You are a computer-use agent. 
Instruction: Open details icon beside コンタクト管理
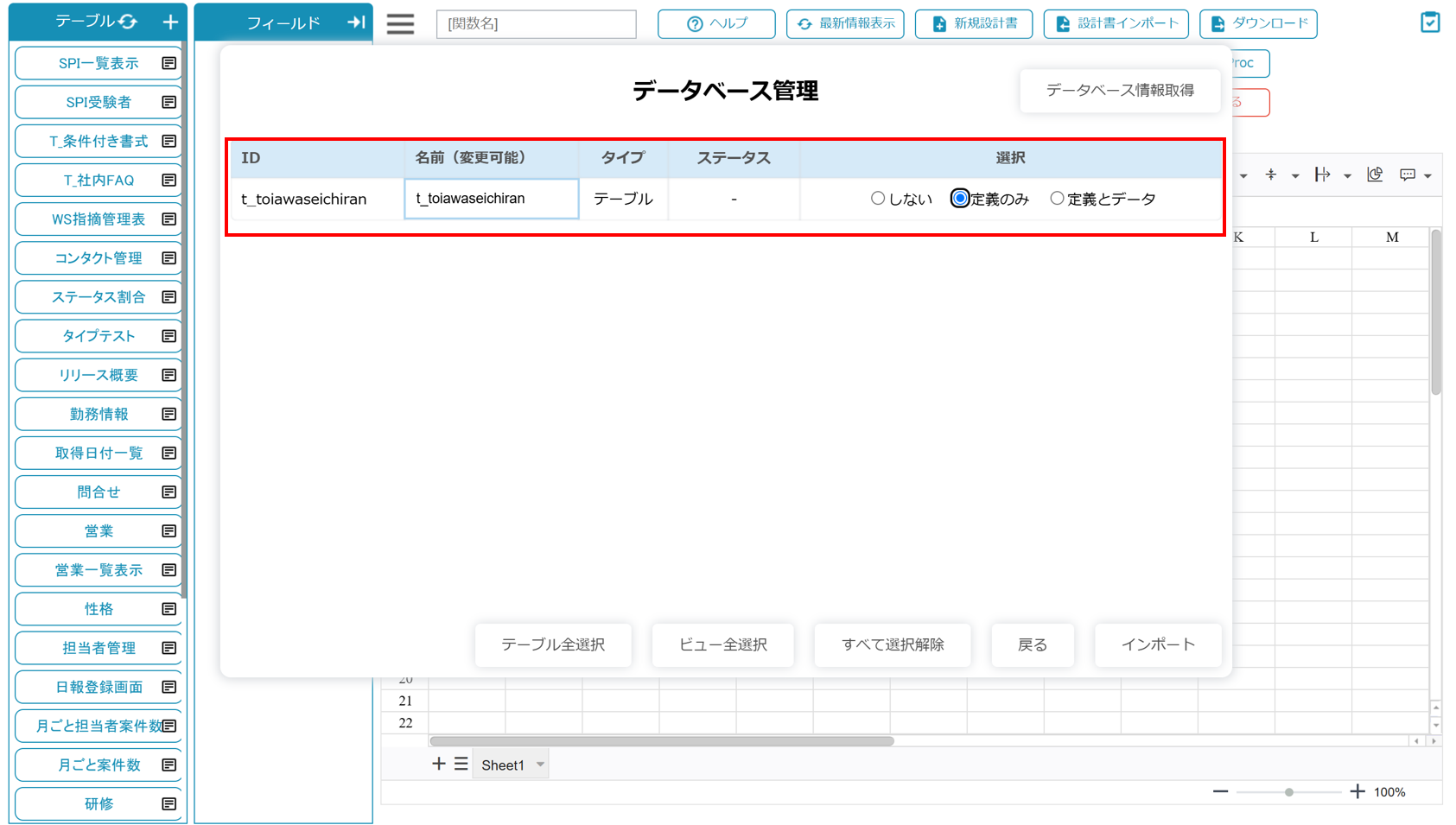[169, 257]
